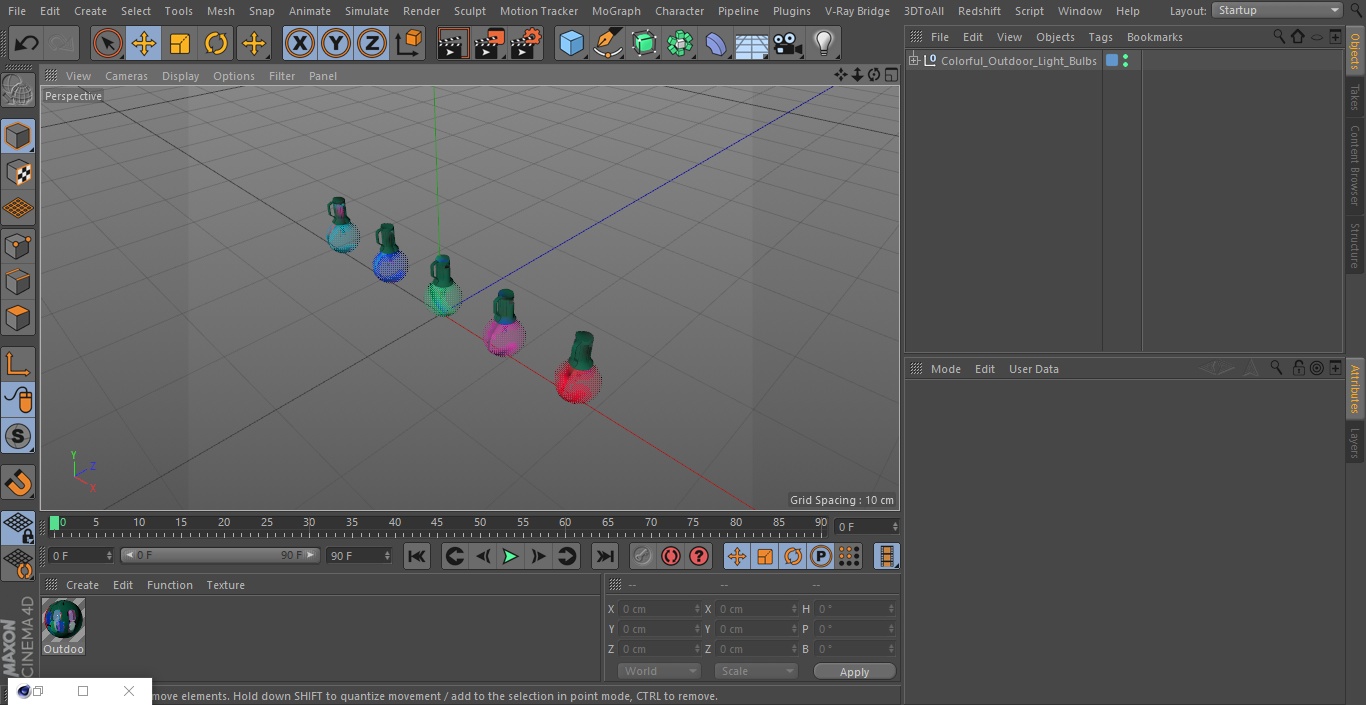Image resolution: width=1366 pixels, height=705 pixels.
Task: Toggle Parameter keyframe recording P icon
Action: [821, 557]
